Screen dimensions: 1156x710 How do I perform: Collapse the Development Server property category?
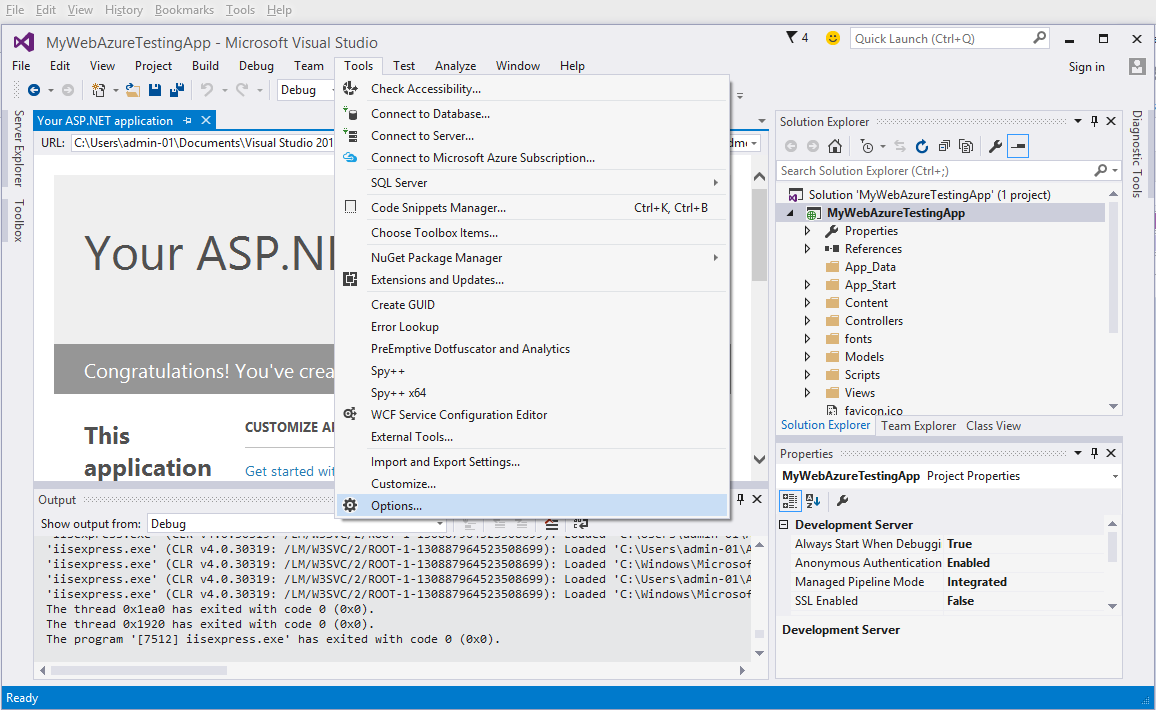click(x=784, y=525)
